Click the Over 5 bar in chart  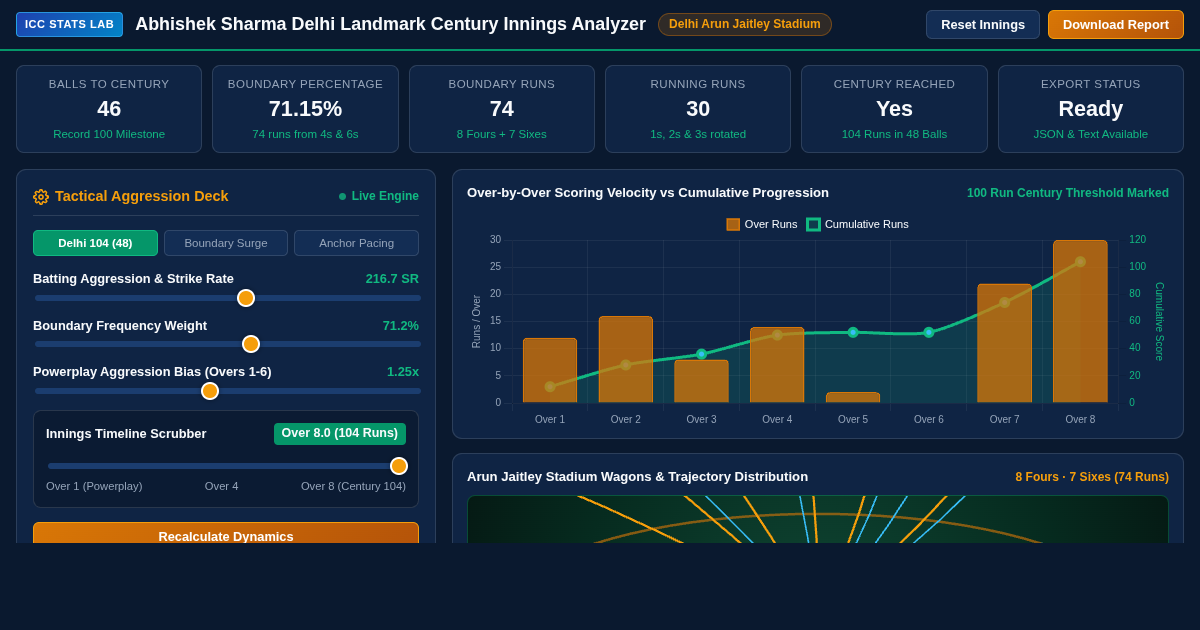[x=853, y=398]
